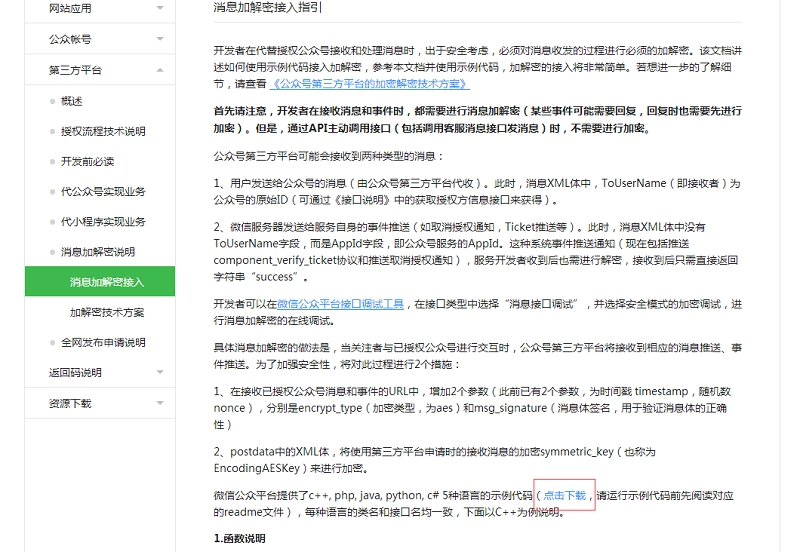Image resolution: width=800 pixels, height=552 pixels.
Task: Select the highlighted 消息加解密接入 item
Action: (x=106, y=282)
